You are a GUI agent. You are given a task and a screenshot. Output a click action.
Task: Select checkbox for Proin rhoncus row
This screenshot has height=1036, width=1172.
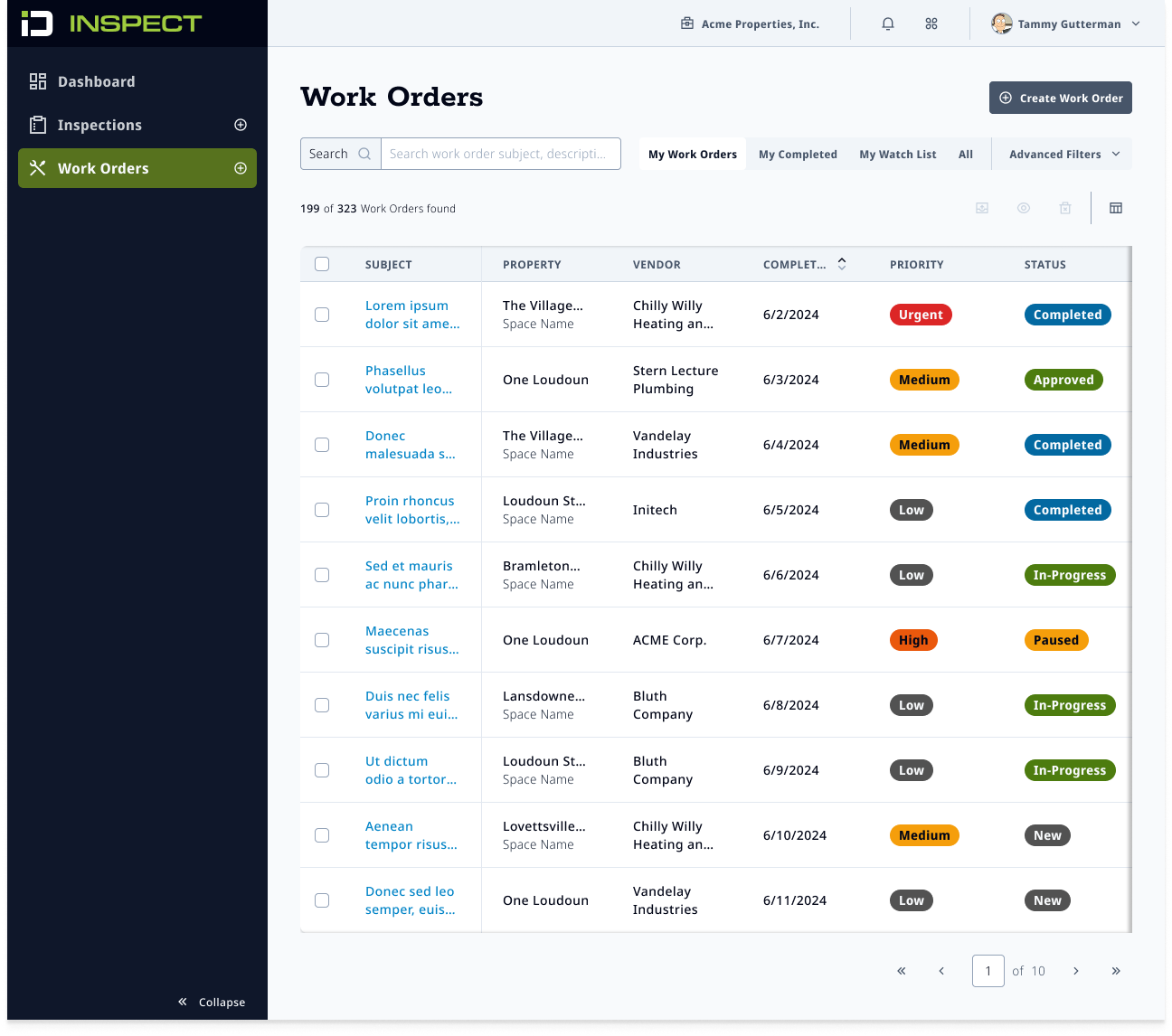tap(322, 510)
